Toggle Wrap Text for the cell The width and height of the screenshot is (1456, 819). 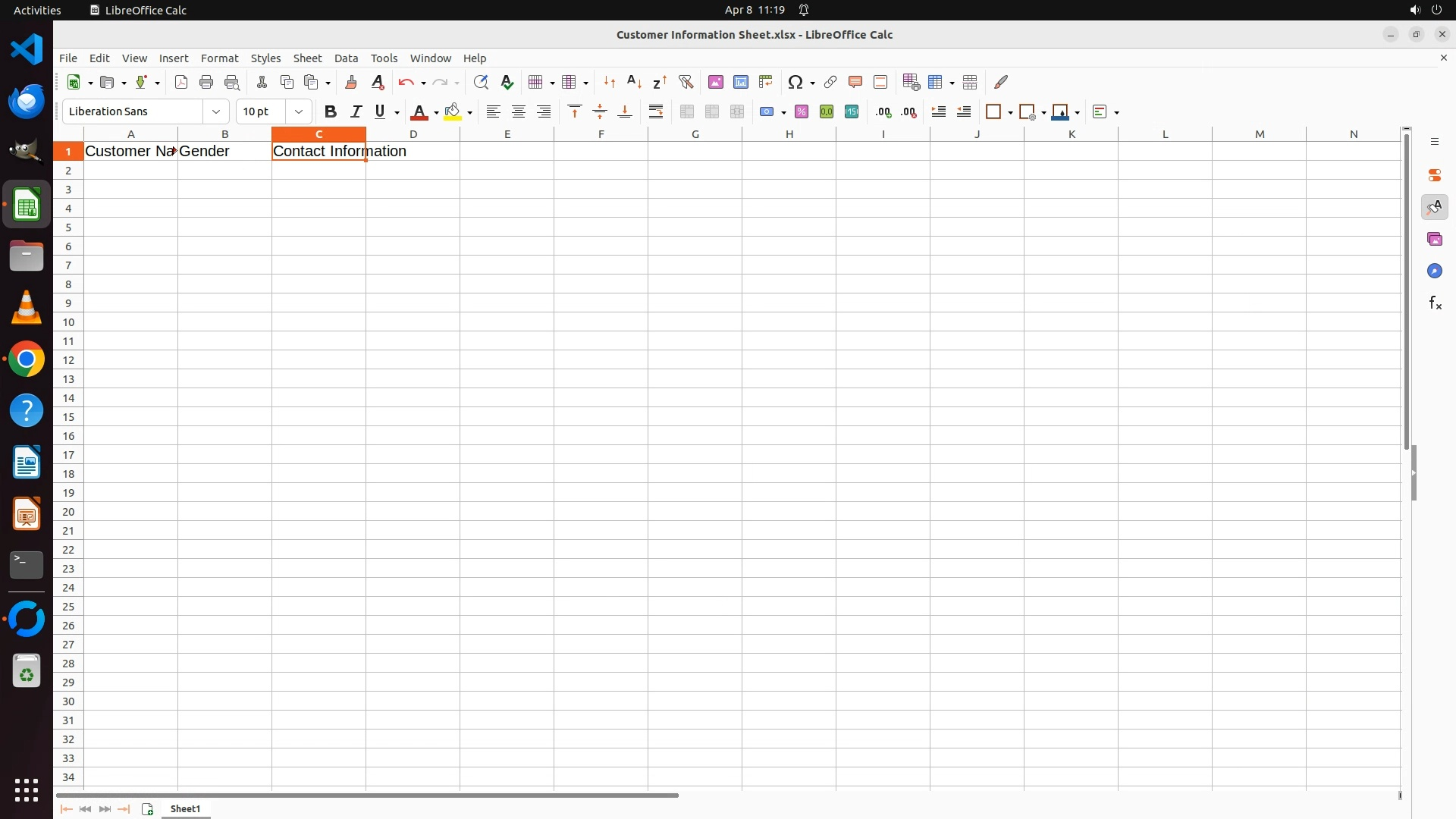656,112
